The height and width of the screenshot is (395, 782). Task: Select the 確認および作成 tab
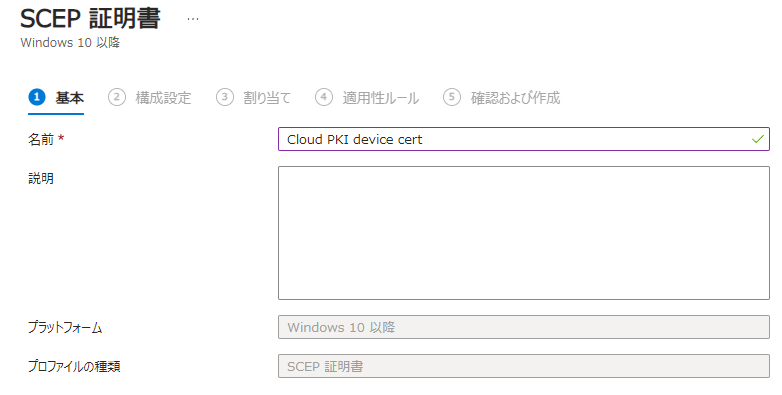[x=515, y=98]
